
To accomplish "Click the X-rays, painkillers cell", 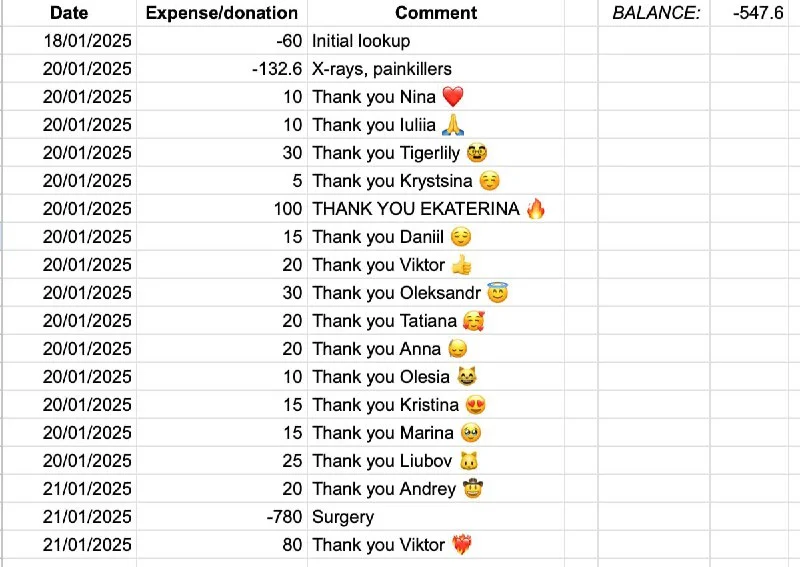I will 382,69.
